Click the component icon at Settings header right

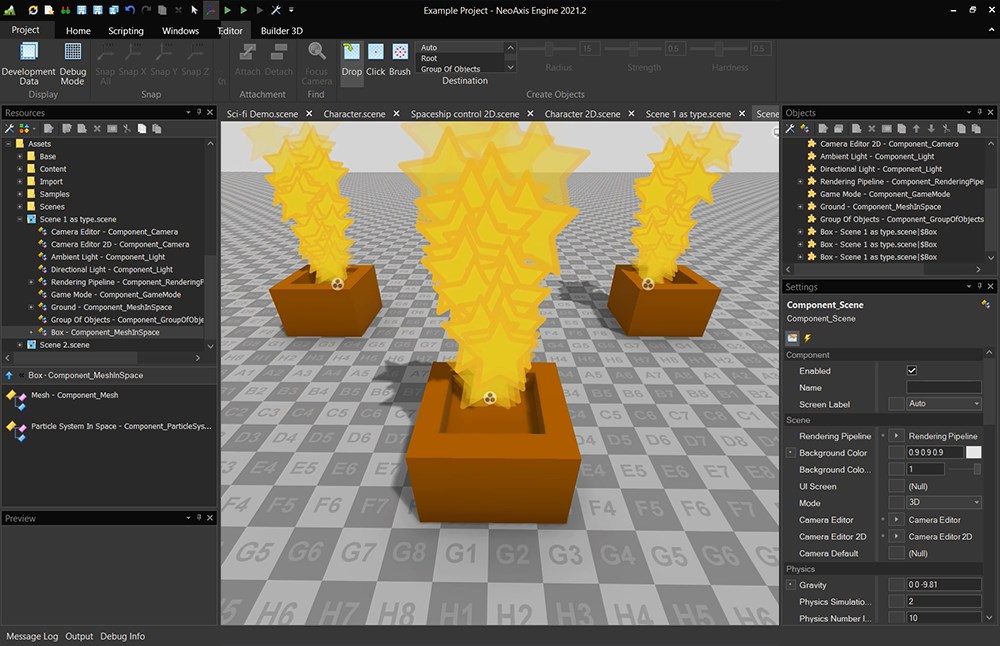point(985,305)
